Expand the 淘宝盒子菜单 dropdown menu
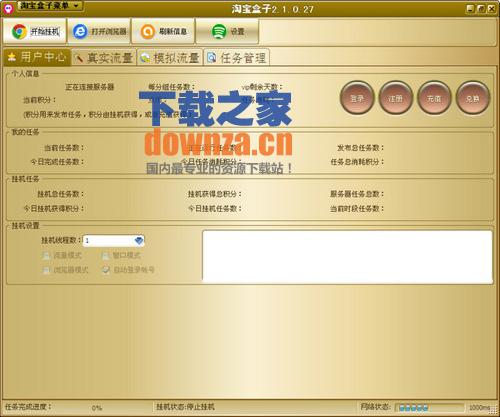This screenshot has width=500, height=417. point(50,6)
